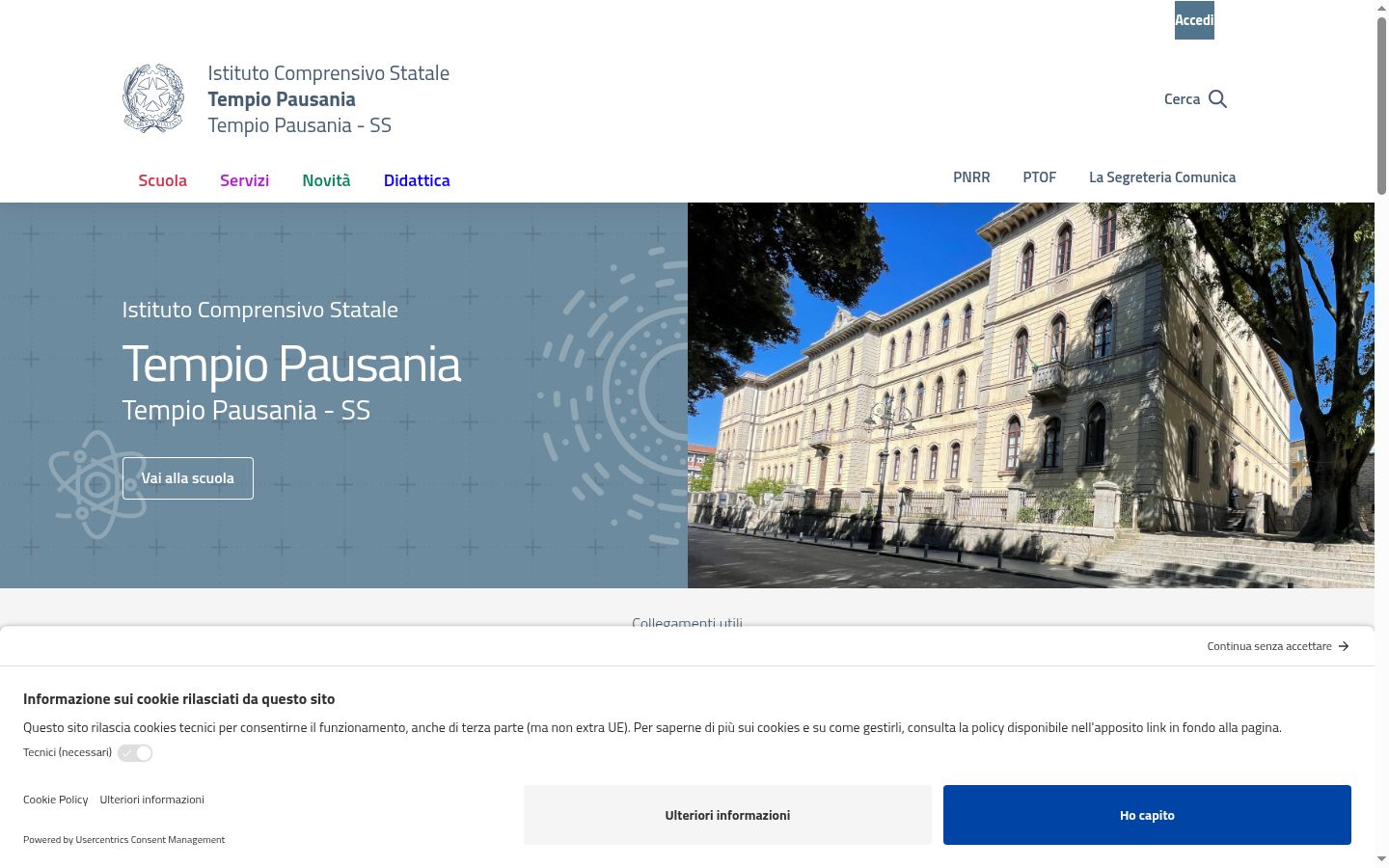Open the Scuola menu
Image resolution: width=1389 pixels, height=868 pixels.
[162, 180]
